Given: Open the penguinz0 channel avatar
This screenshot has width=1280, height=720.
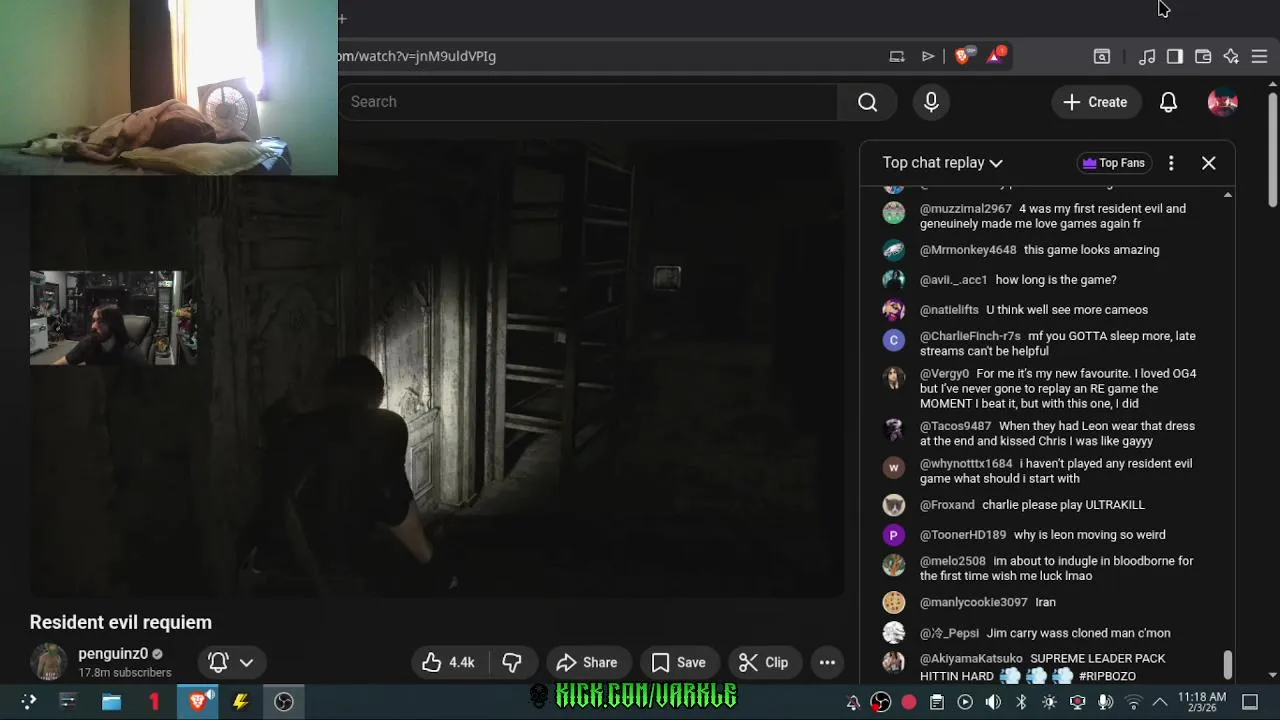Looking at the screenshot, I should [48, 662].
